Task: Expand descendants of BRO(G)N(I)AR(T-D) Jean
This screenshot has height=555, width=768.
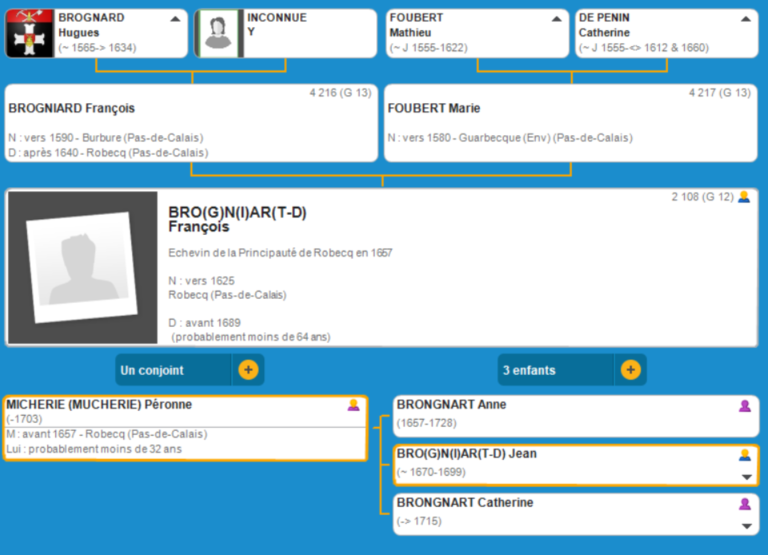Action: (745, 477)
